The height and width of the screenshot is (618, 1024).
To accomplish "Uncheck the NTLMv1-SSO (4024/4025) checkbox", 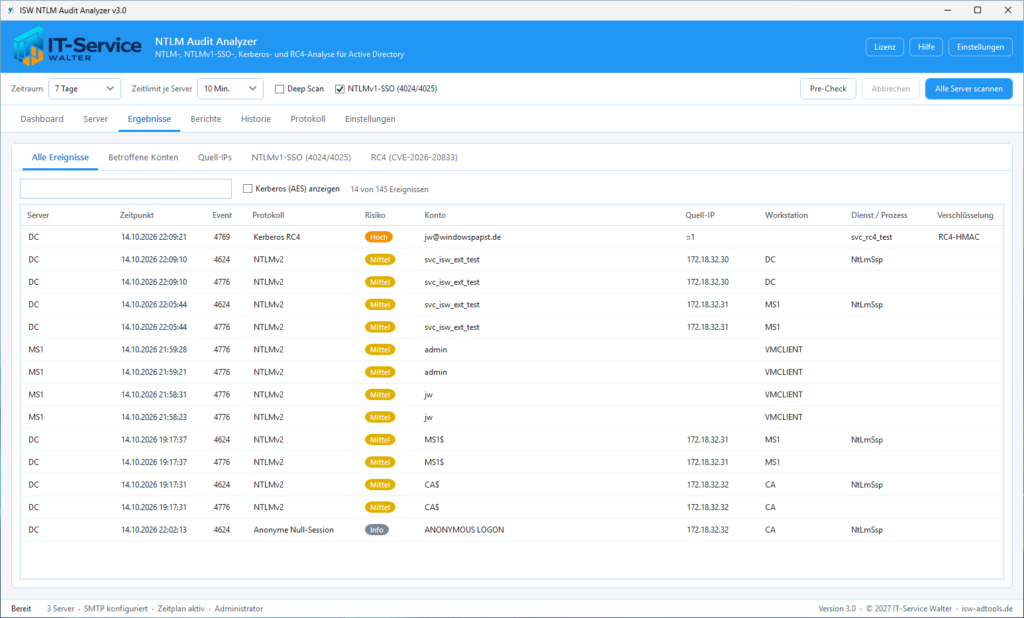I will (x=340, y=89).
